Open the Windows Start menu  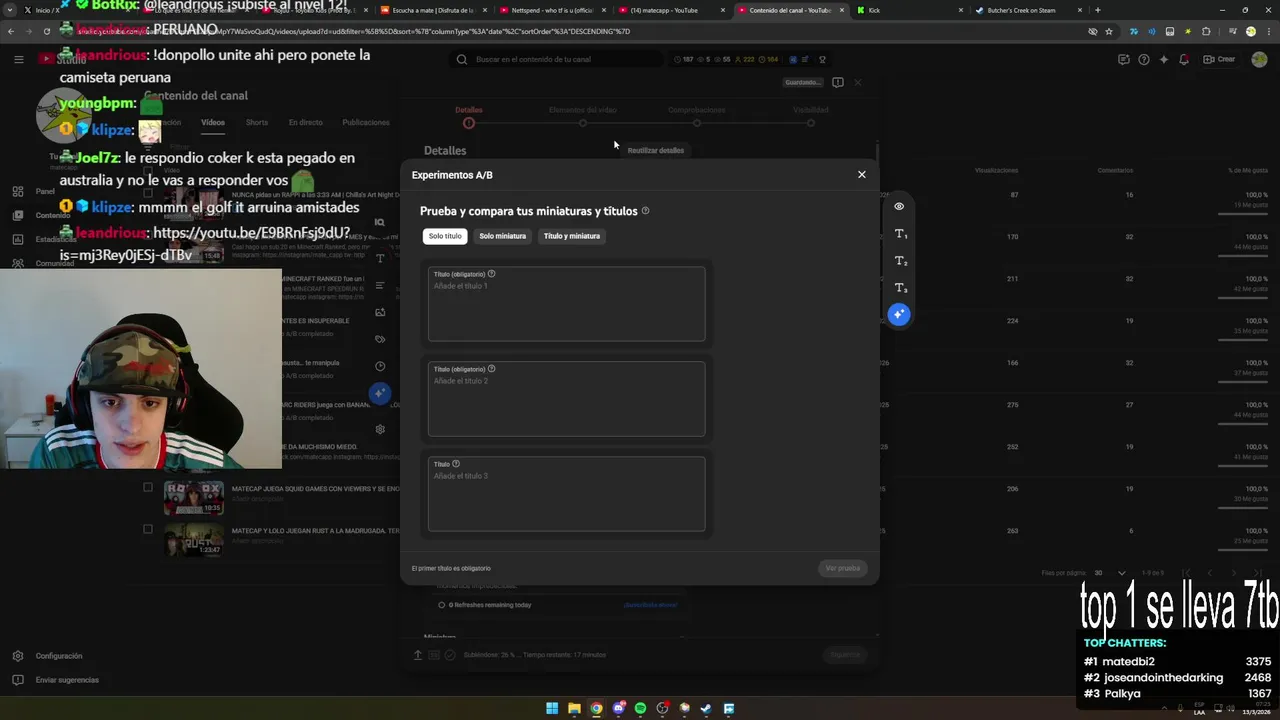pyautogui.click(x=552, y=708)
